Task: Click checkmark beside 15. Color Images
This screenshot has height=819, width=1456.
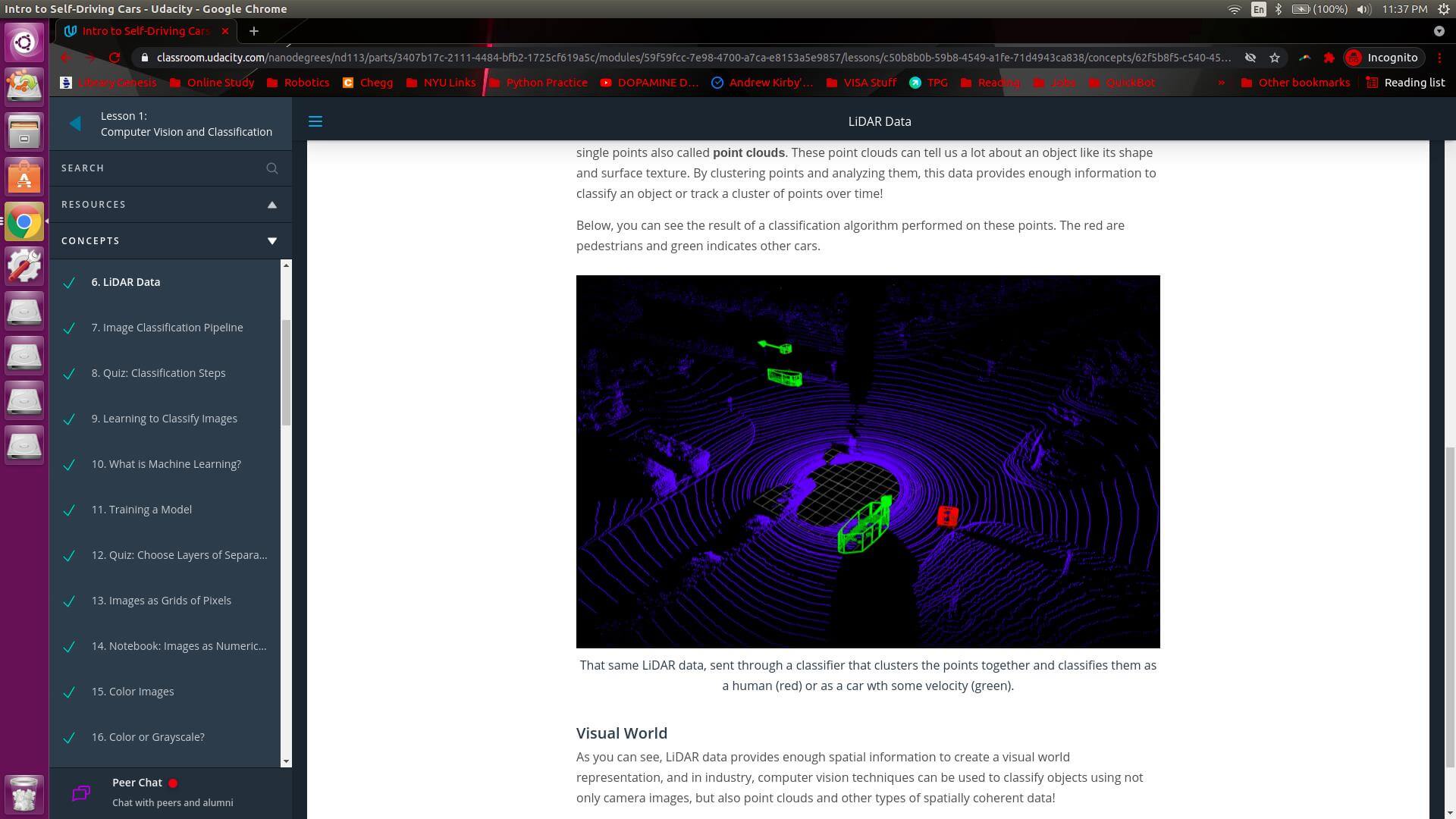Action: pyautogui.click(x=69, y=692)
